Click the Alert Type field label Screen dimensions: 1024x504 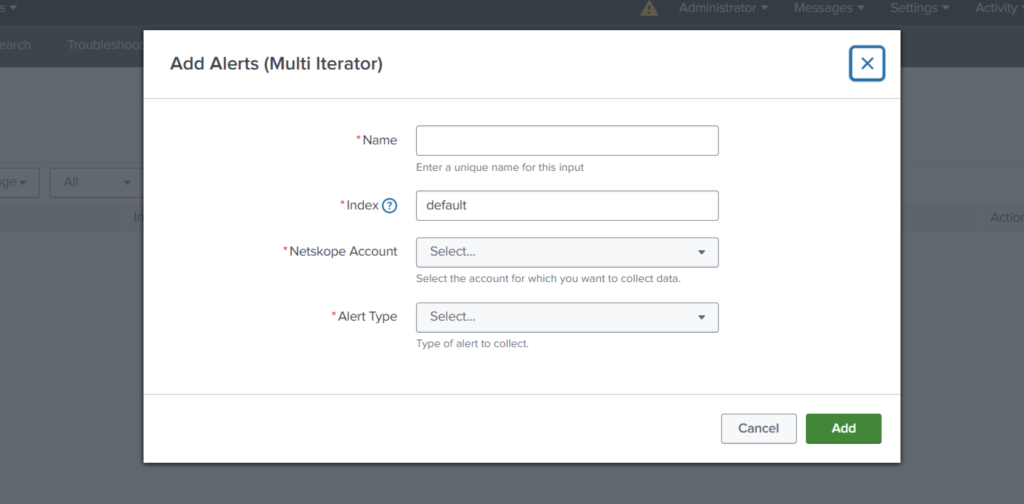(367, 317)
